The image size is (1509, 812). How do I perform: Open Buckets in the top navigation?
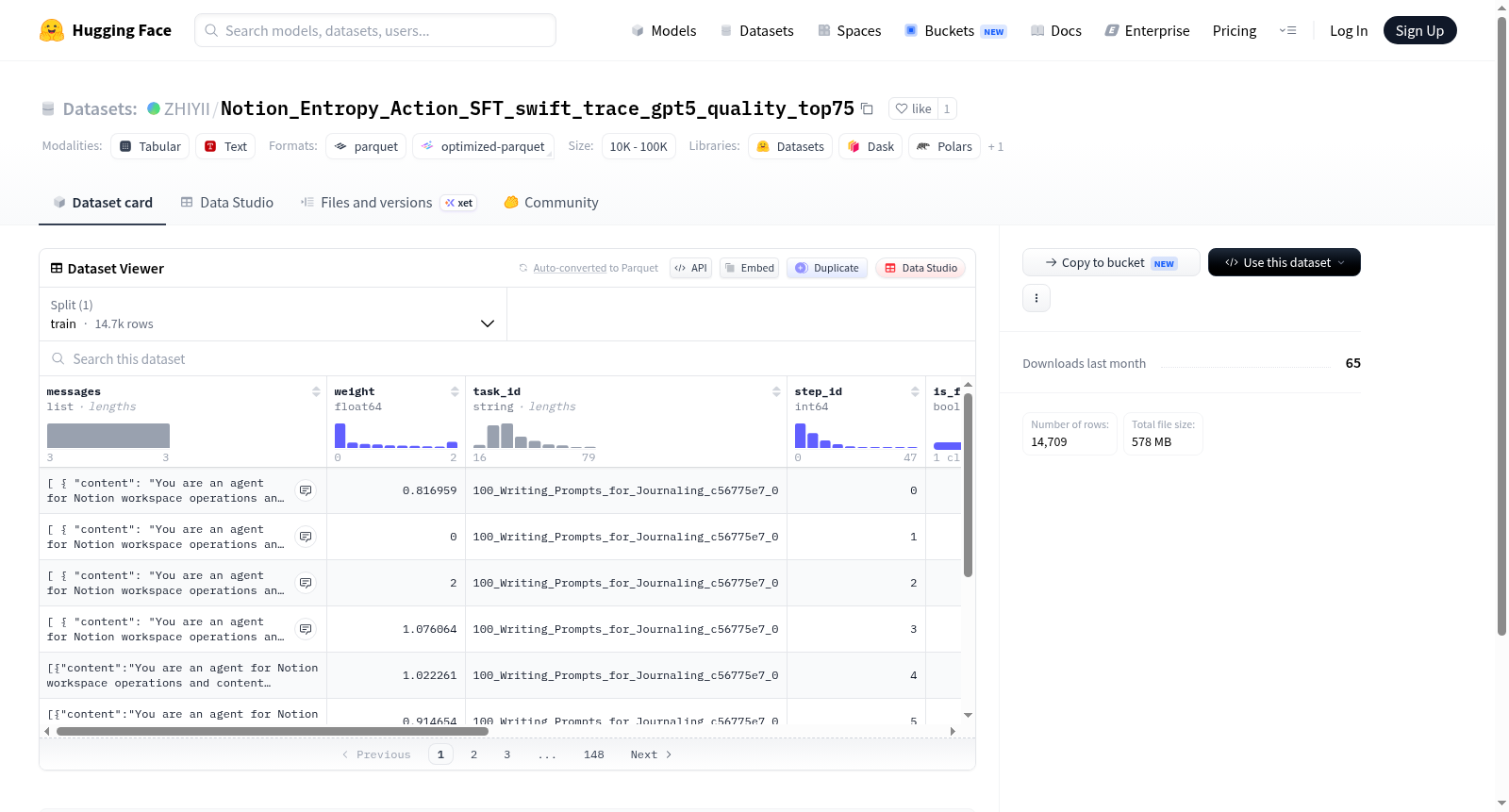[x=955, y=30]
